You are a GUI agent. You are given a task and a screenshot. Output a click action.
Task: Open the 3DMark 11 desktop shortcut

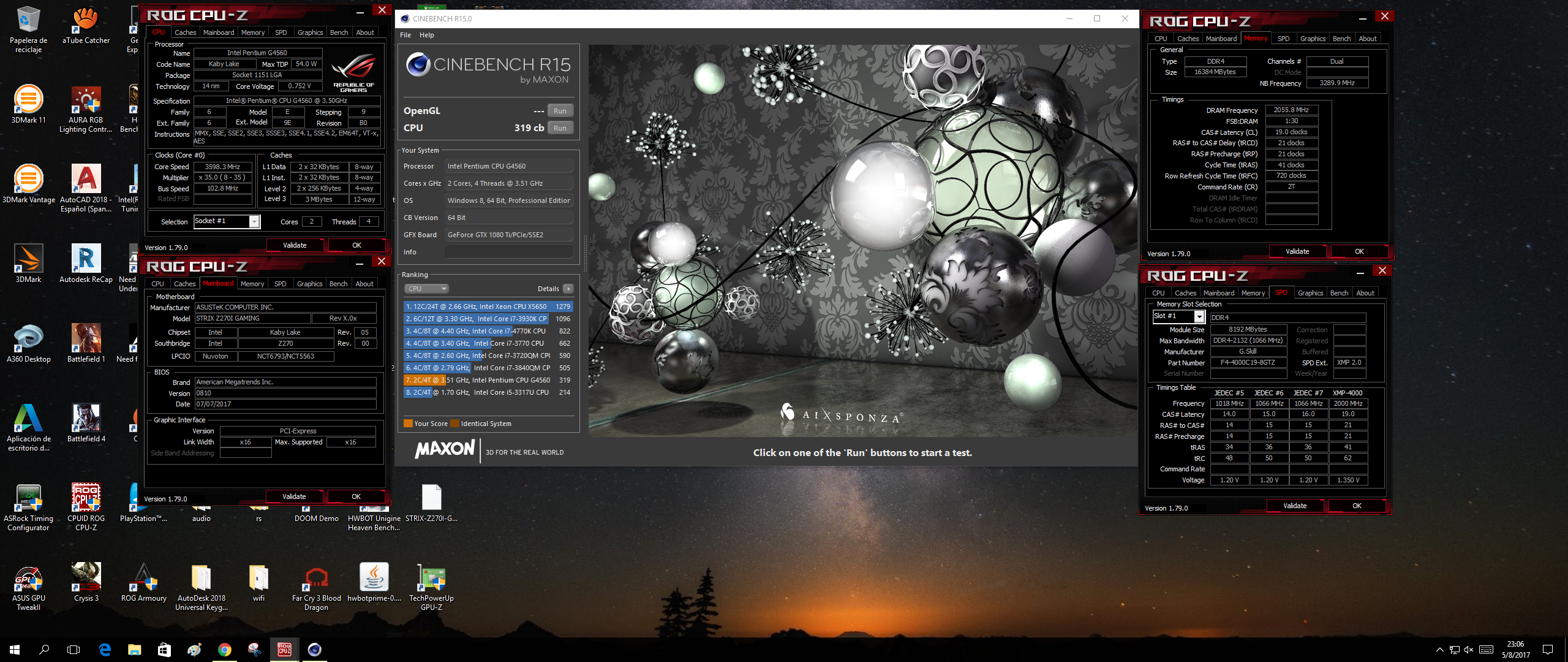click(x=28, y=104)
